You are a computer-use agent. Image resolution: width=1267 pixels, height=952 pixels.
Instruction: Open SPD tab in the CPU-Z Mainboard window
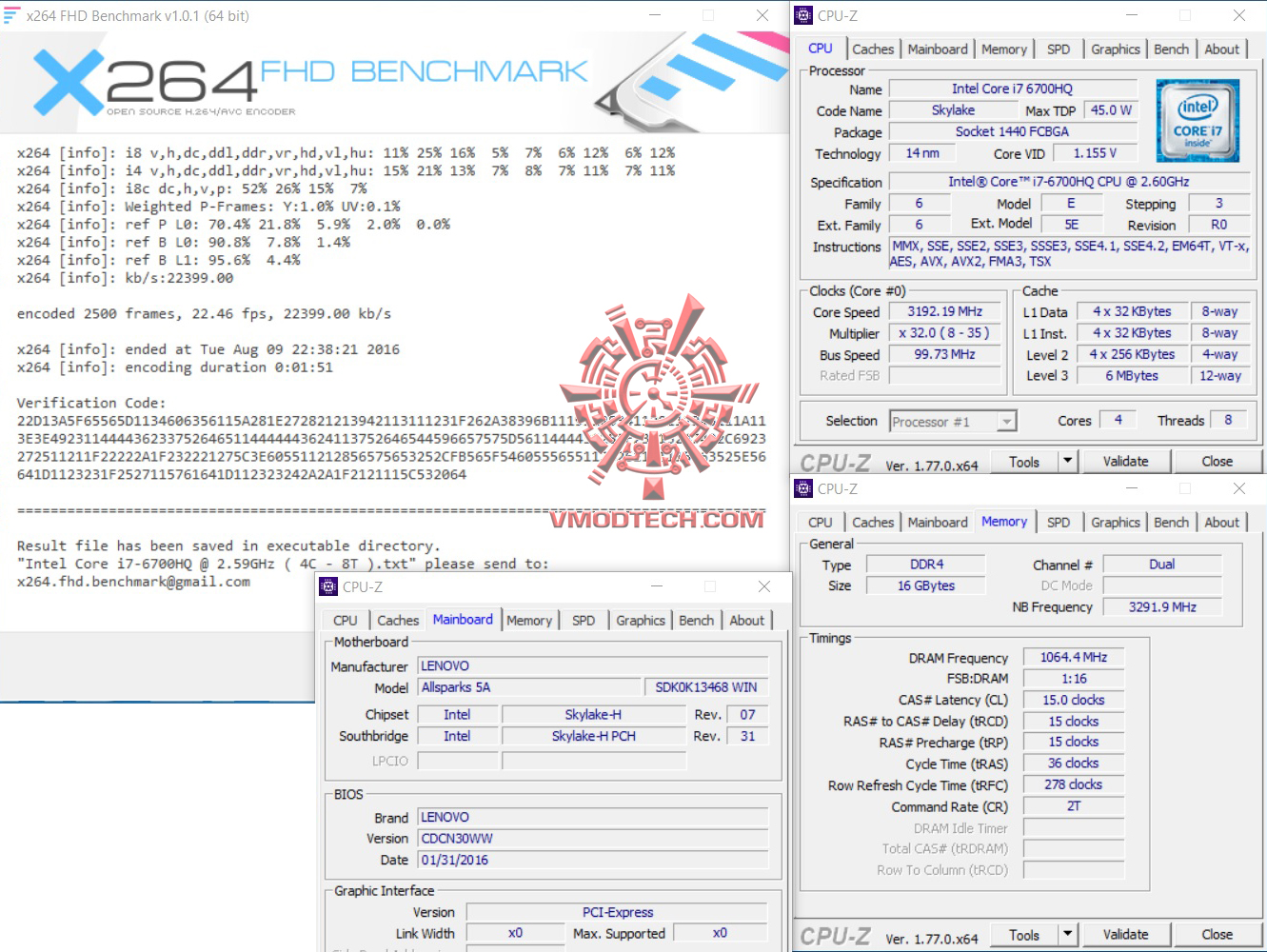click(x=584, y=621)
